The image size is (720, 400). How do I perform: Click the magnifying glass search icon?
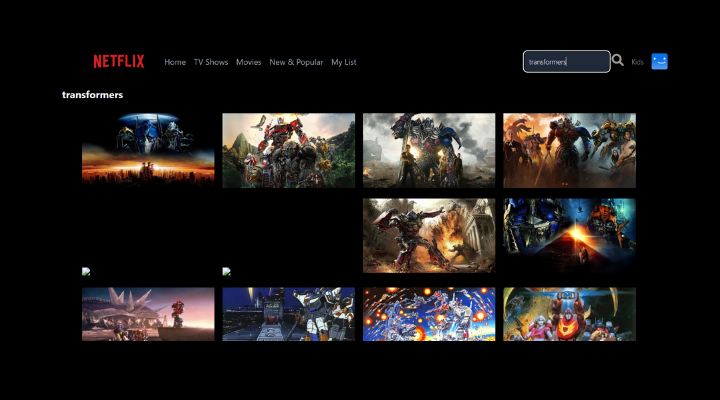click(618, 61)
